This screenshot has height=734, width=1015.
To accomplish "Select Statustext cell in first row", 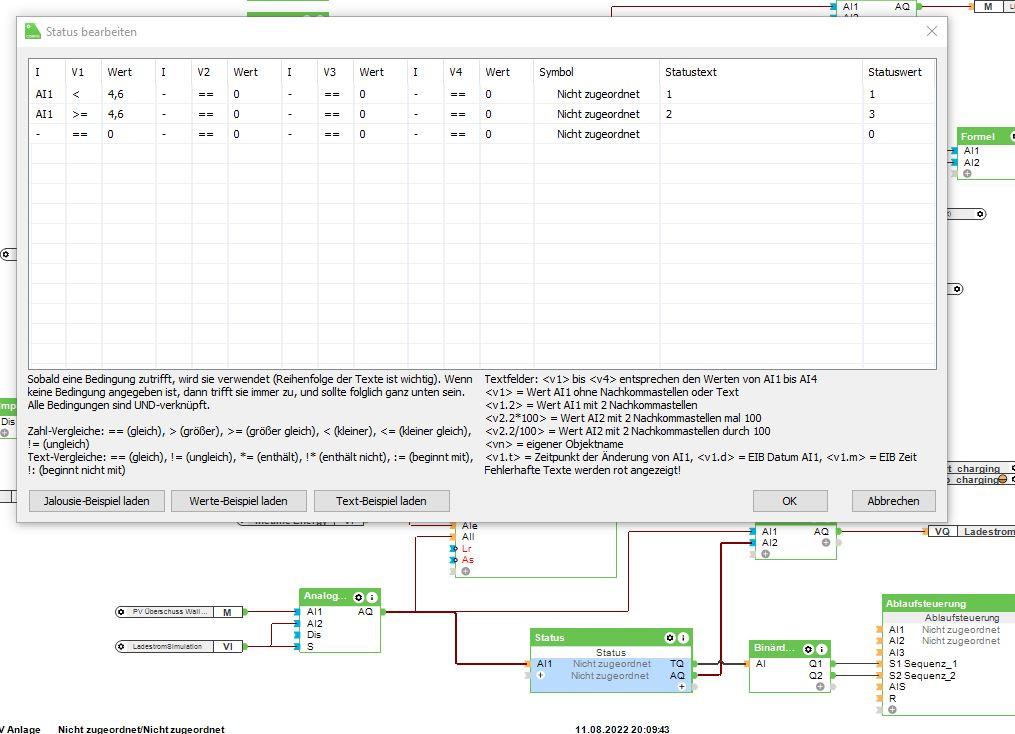I will pos(760,94).
